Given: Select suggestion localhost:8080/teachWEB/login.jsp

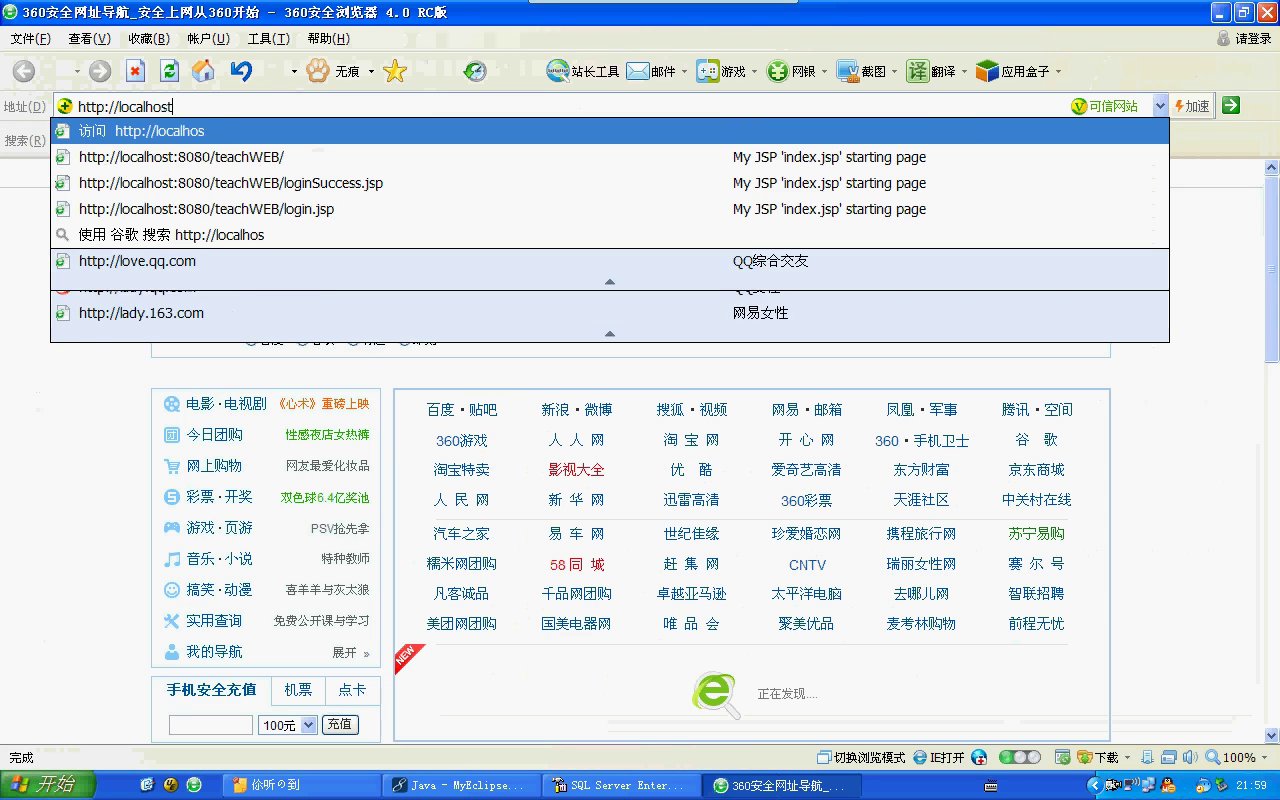Looking at the screenshot, I should [610, 209].
